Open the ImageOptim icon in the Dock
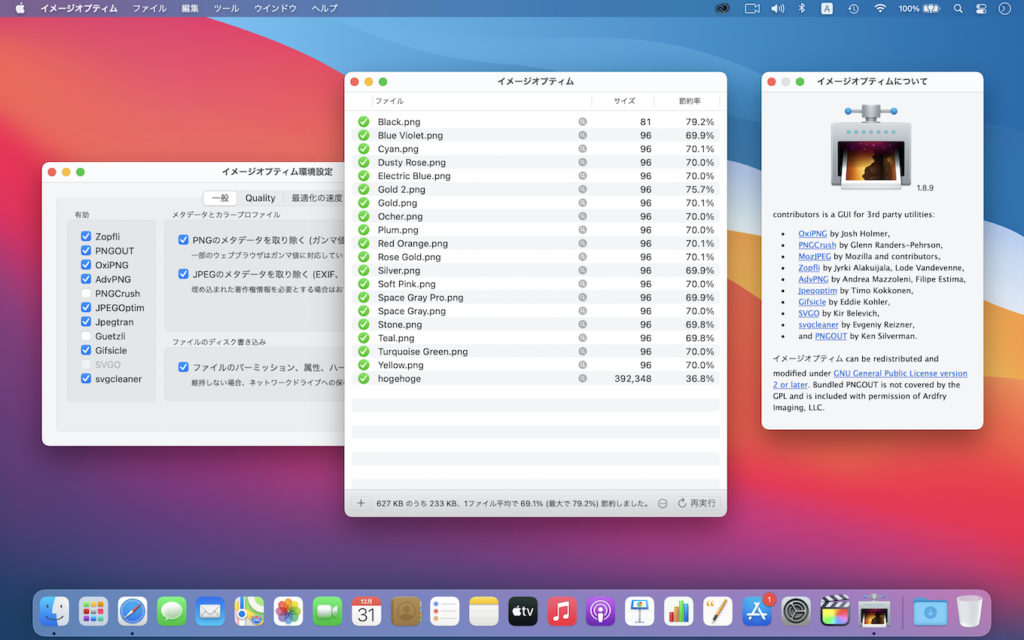 pos(872,611)
